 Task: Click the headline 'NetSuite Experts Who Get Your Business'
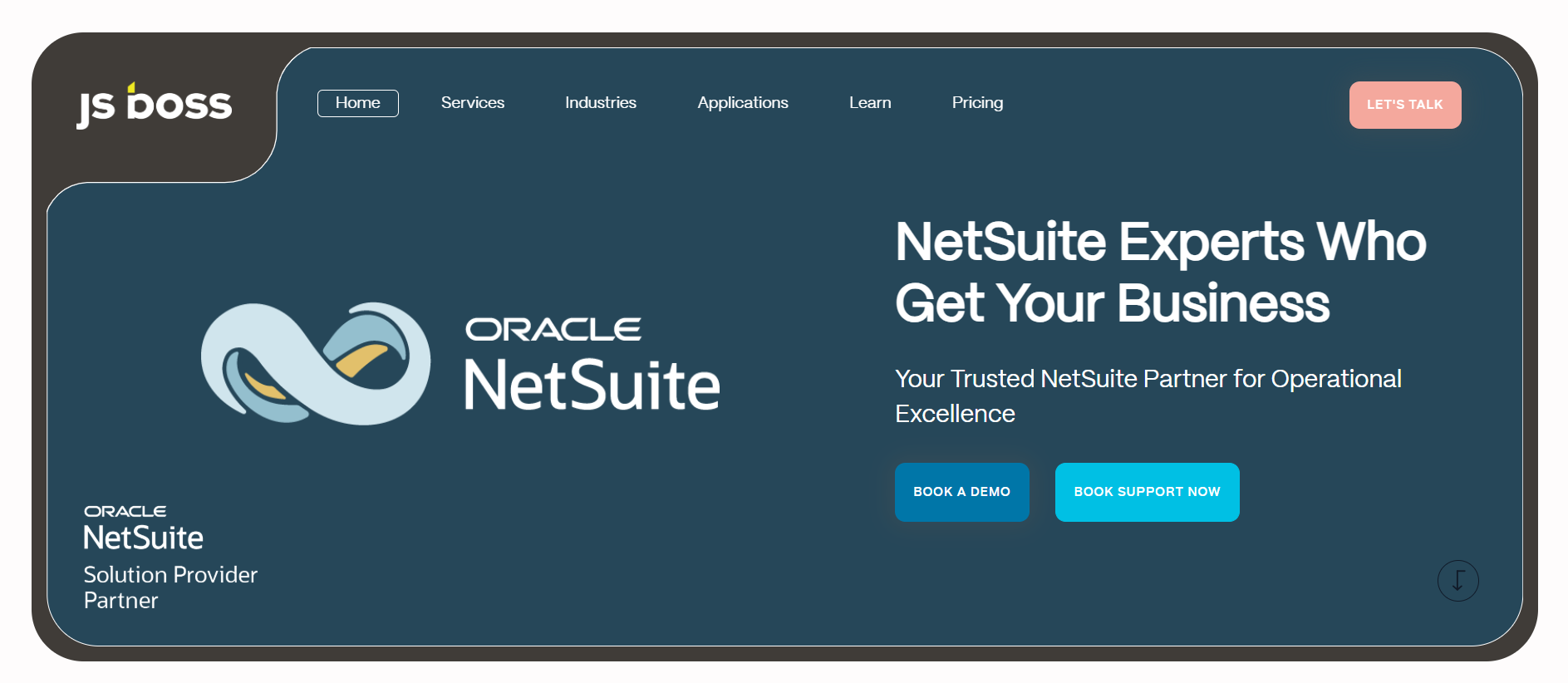point(1160,272)
